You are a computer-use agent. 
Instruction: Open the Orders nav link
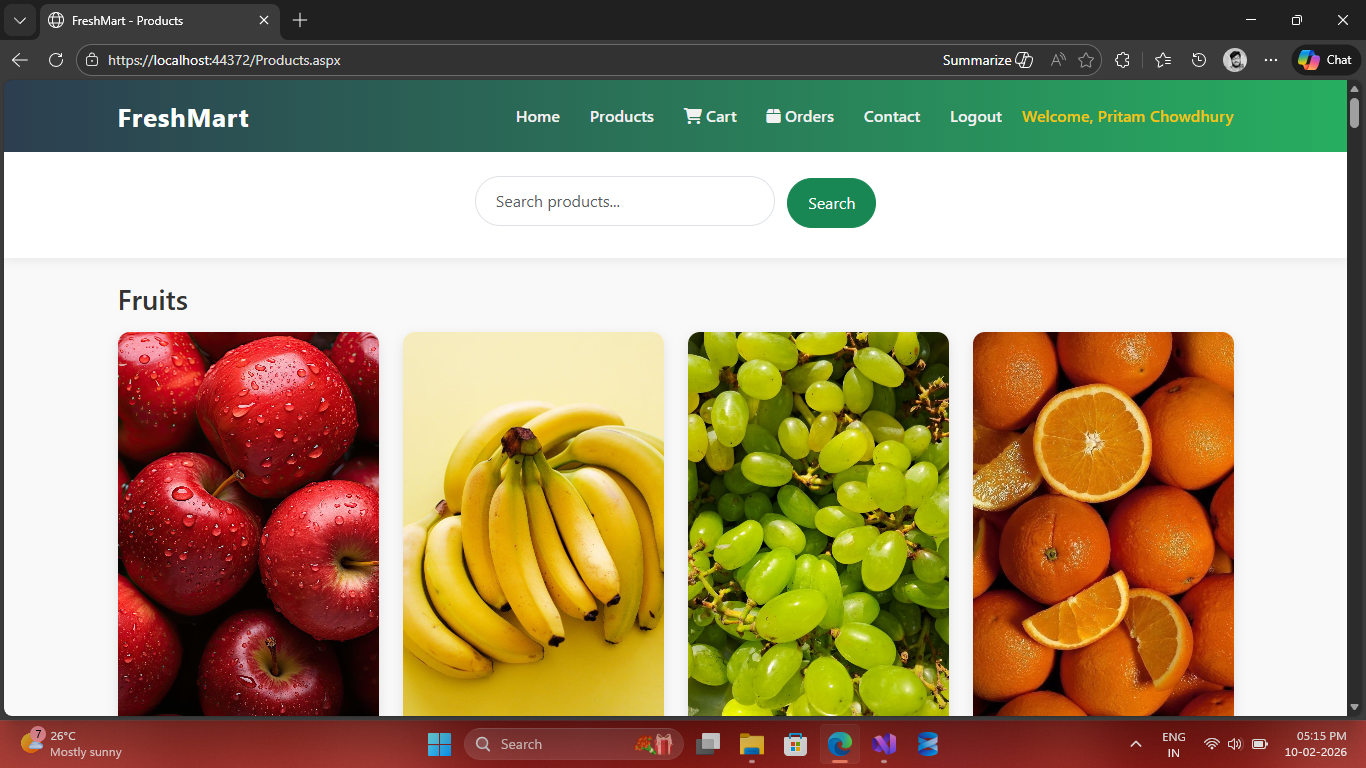pos(800,117)
